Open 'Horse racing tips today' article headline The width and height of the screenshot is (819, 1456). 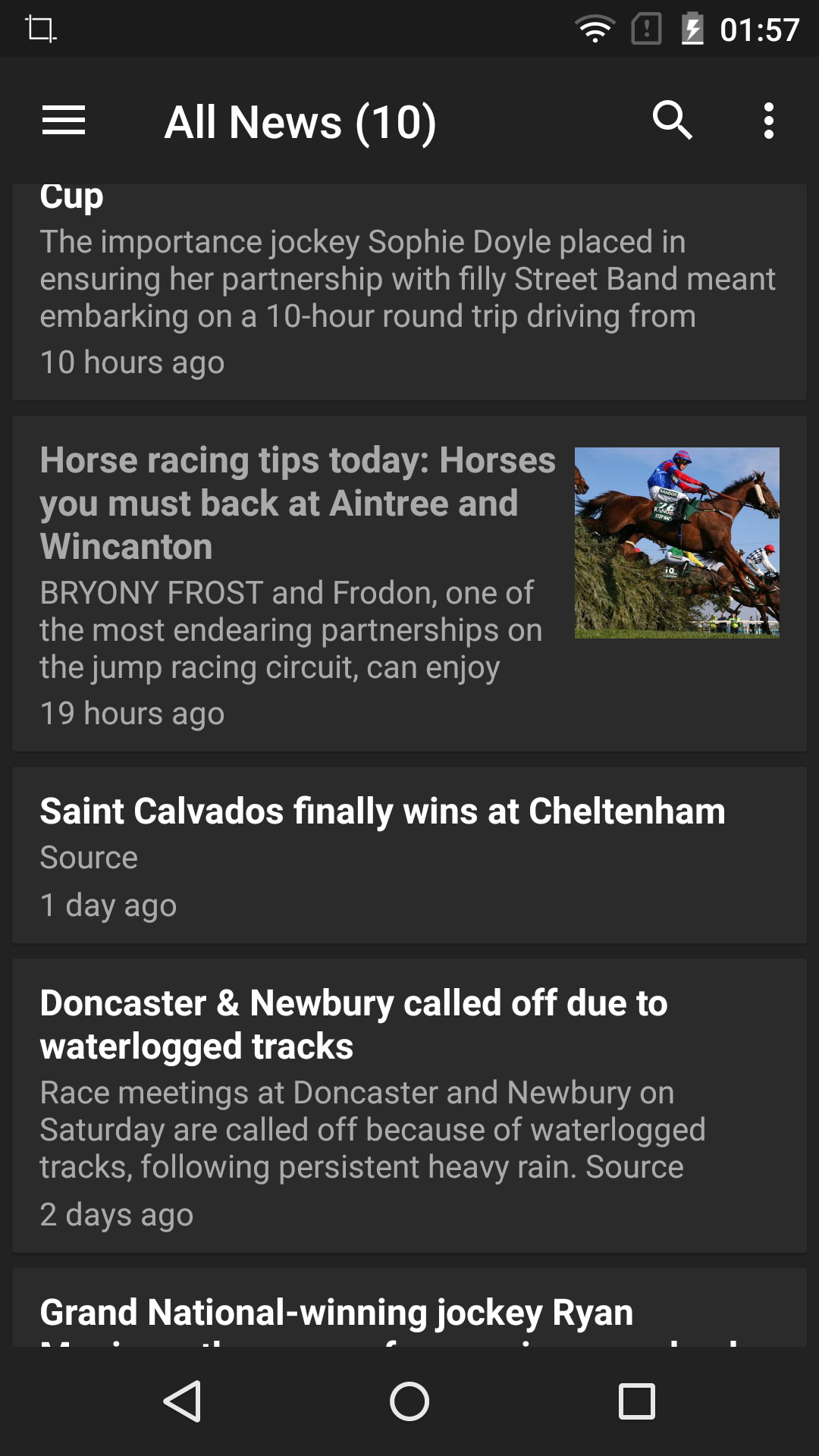tap(297, 503)
